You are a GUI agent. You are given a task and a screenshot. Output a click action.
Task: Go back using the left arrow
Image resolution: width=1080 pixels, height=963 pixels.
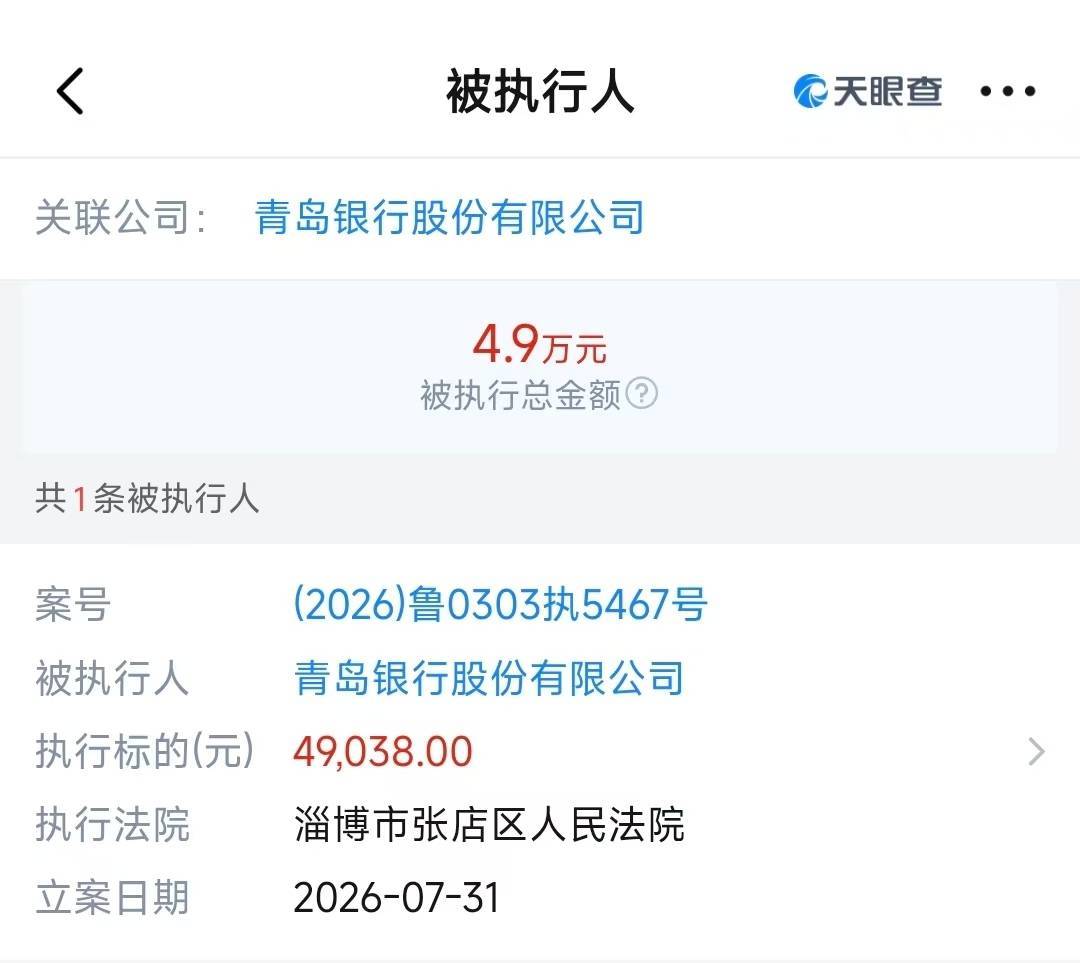70,91
